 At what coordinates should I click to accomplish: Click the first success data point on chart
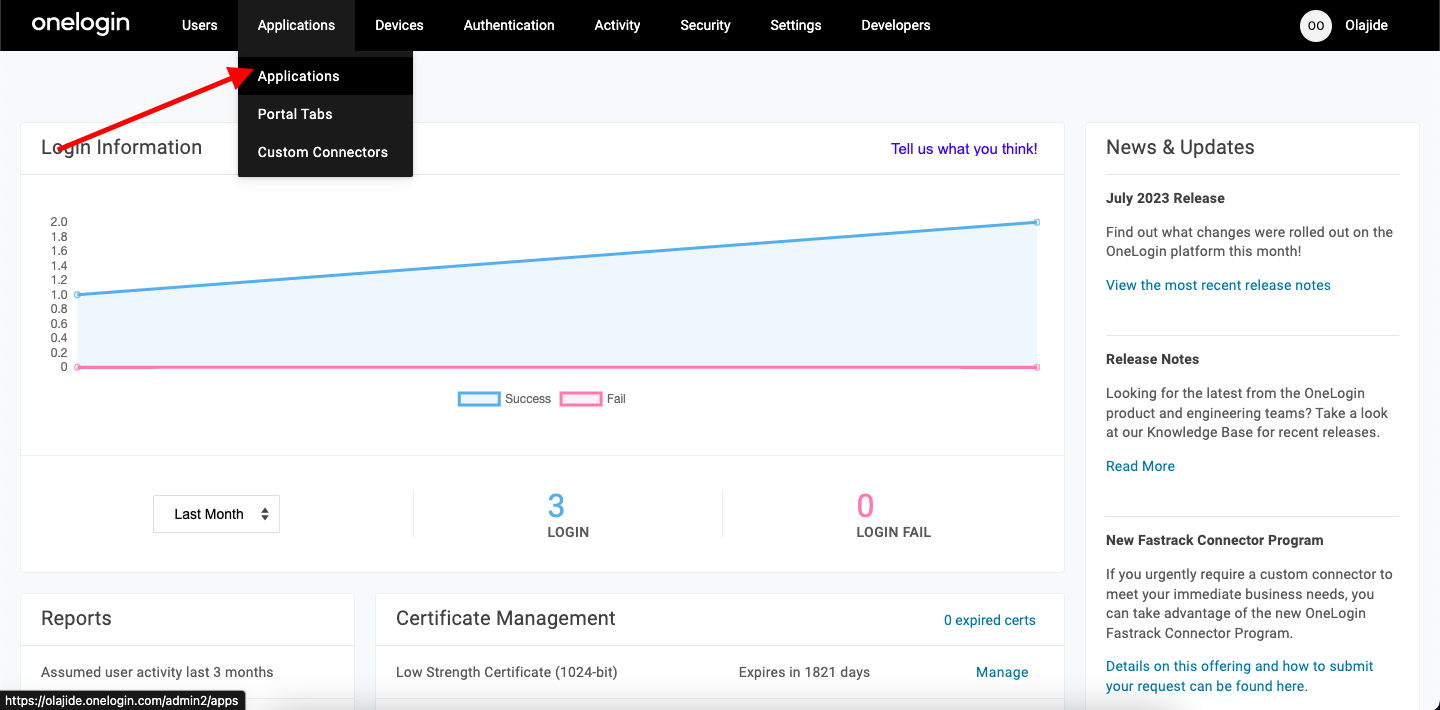[x=77, y=295]
